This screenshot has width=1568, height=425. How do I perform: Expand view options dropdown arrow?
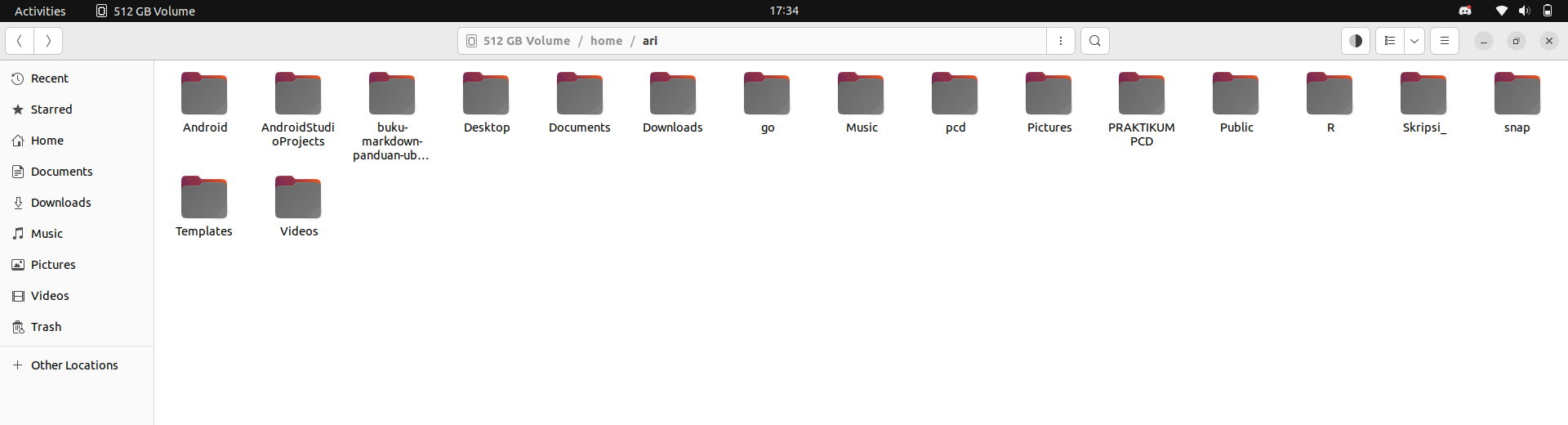(1414, 41)
